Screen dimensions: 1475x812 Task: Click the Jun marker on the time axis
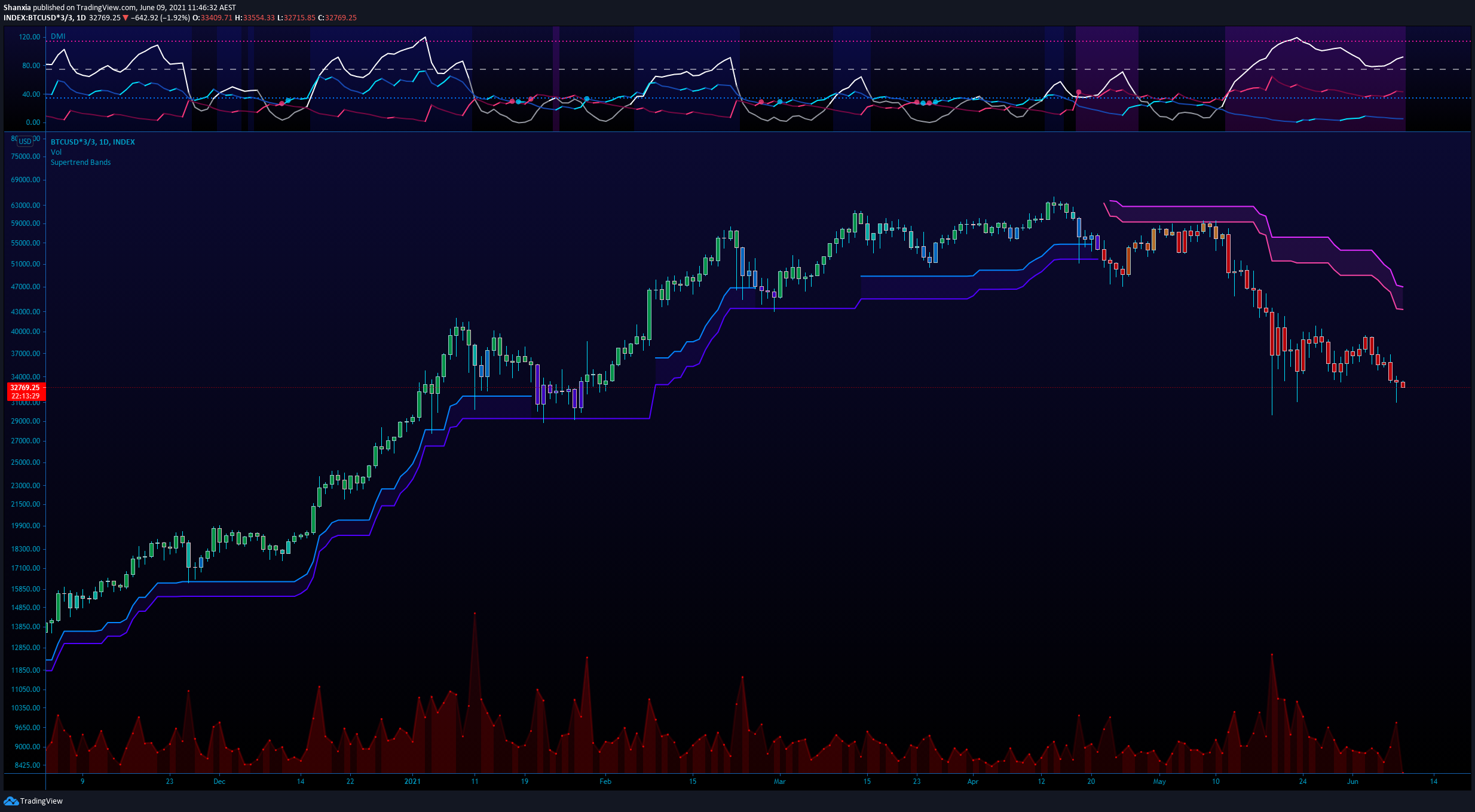pyautogui.click(x=1352, y=782)
